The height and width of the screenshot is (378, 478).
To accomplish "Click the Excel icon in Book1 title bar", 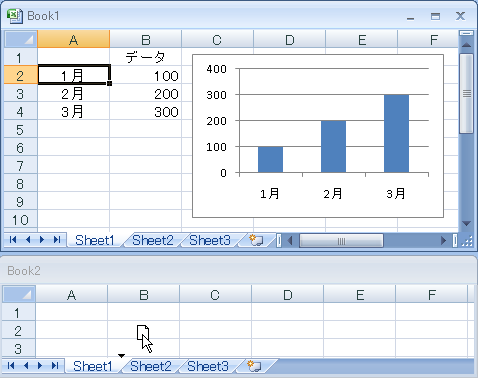I will 15,16.
